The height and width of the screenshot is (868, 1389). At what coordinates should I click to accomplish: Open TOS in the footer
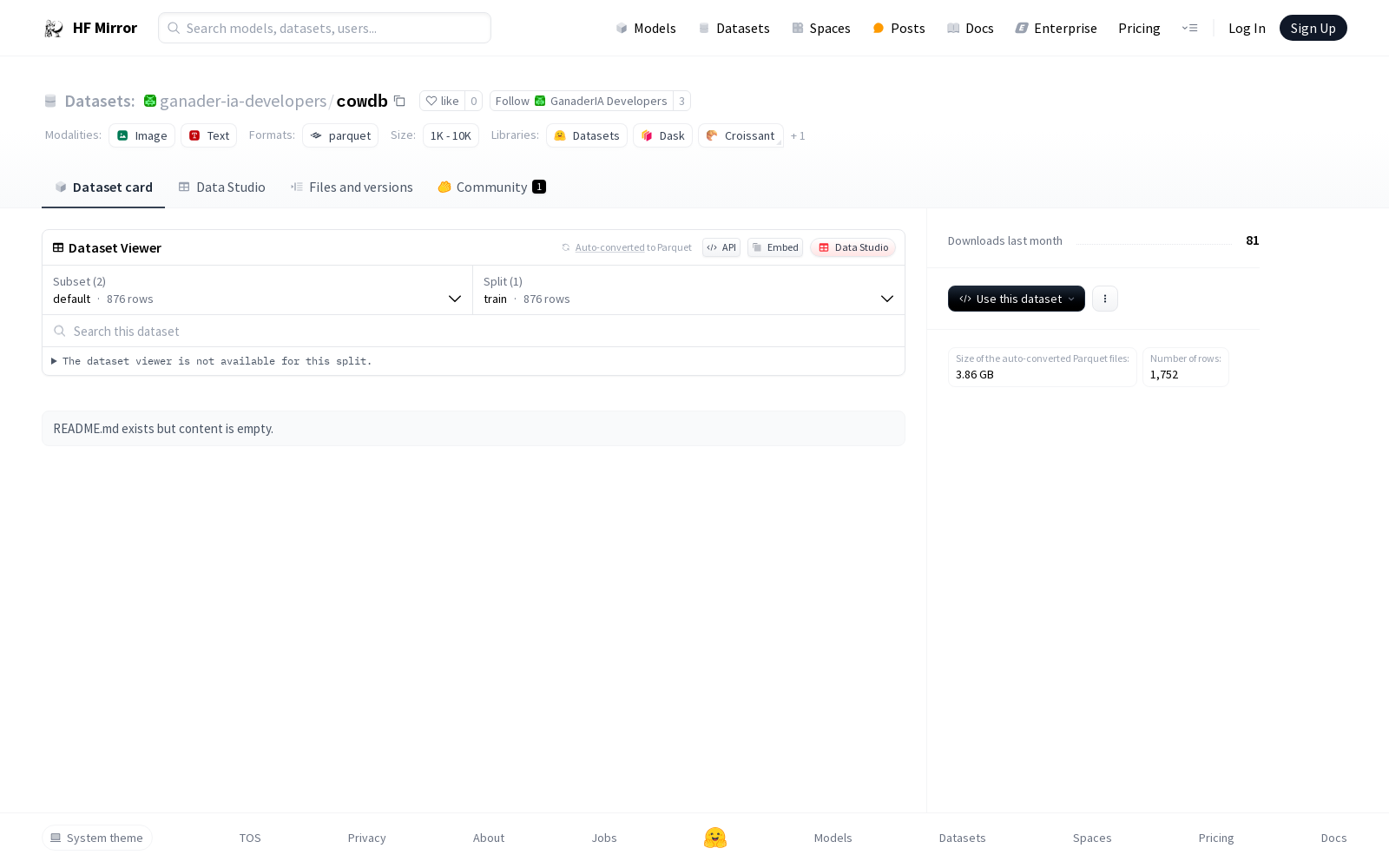pyautogui.click(x=250, y=838)
